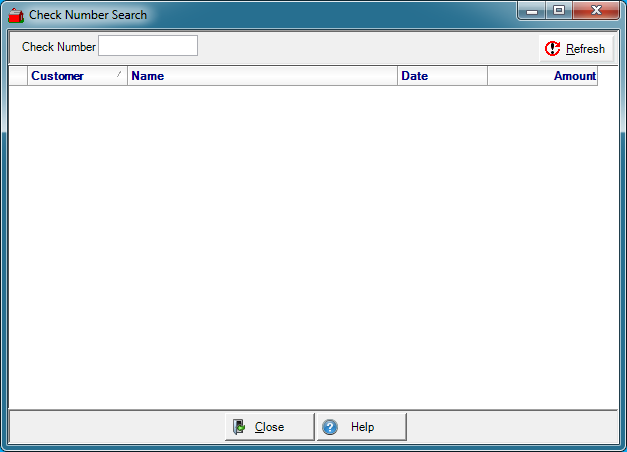Click the door icon on Close button
The height and width of the screenshot is (452, 627).
coord(239,427)
